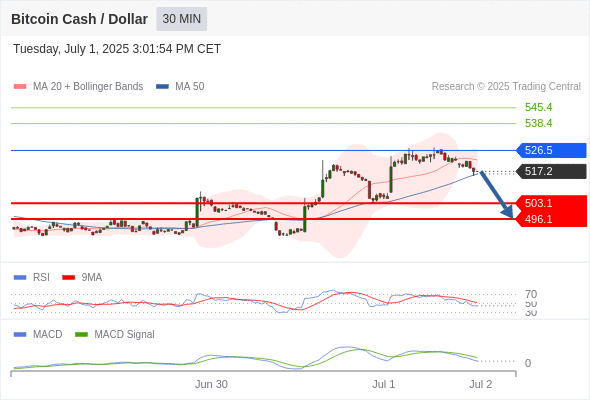Select the 517.2 current price tag
This screenshot has height=400, width=590.
click(551, 172)
